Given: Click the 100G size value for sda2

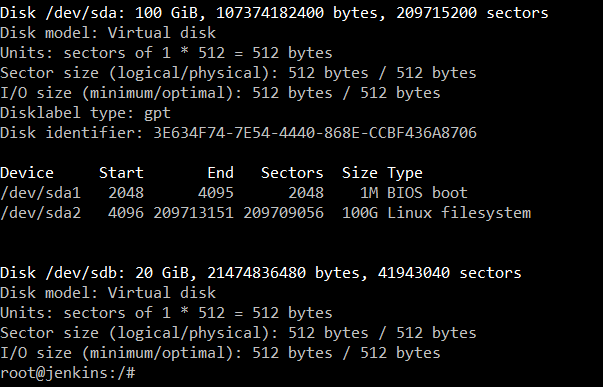Looking at the screenshot, I should click(x=360, y=213).
